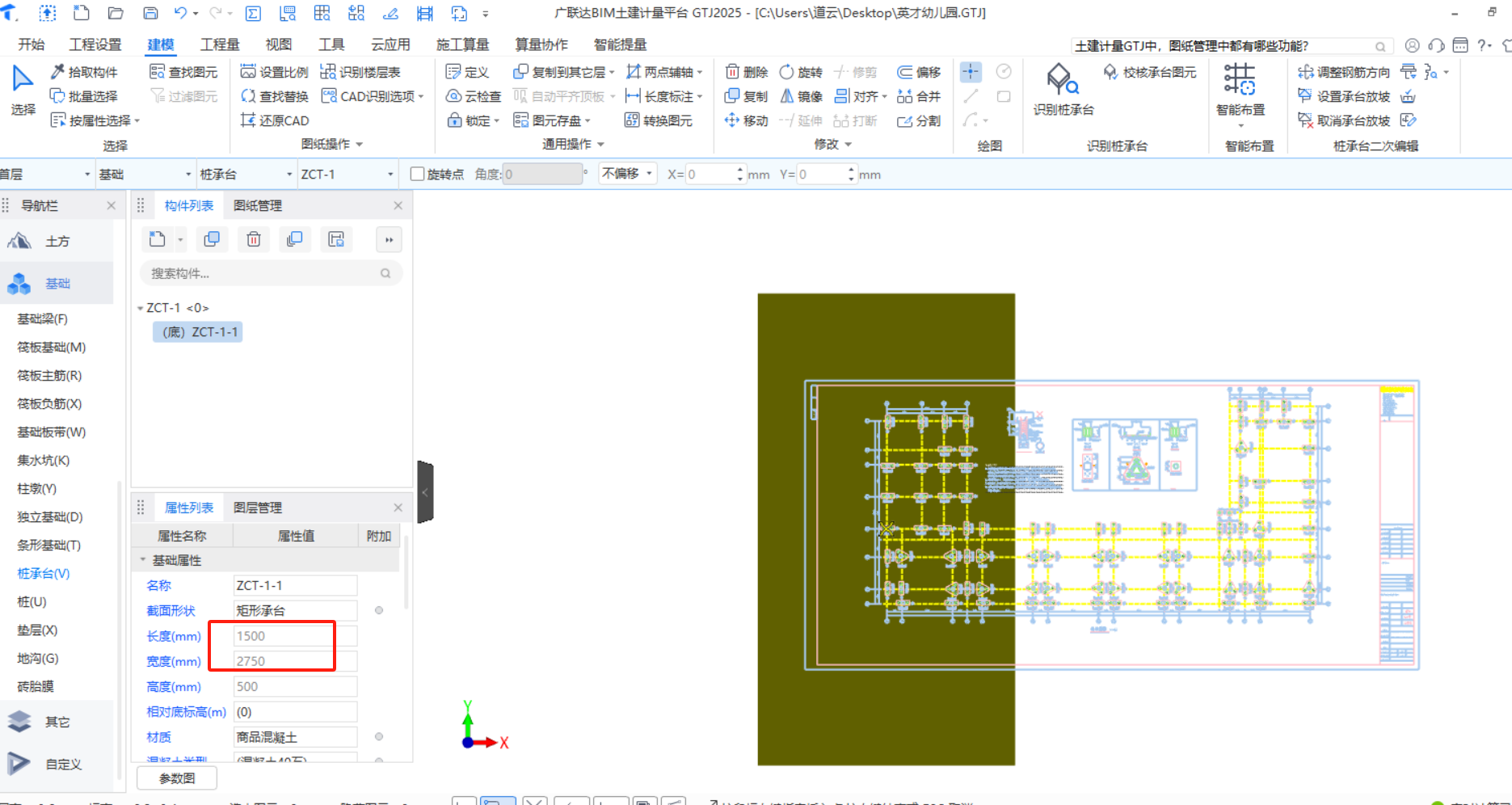Select the 镜像 mirror tool
Screen dimensions: 1512x805
click(801, 96)
